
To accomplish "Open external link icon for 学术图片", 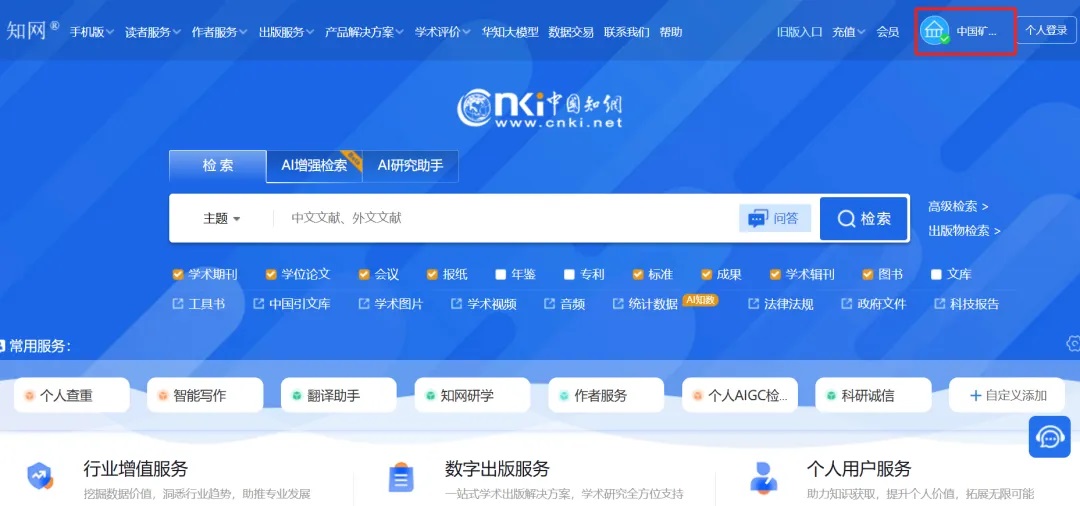I will point(364,304).
